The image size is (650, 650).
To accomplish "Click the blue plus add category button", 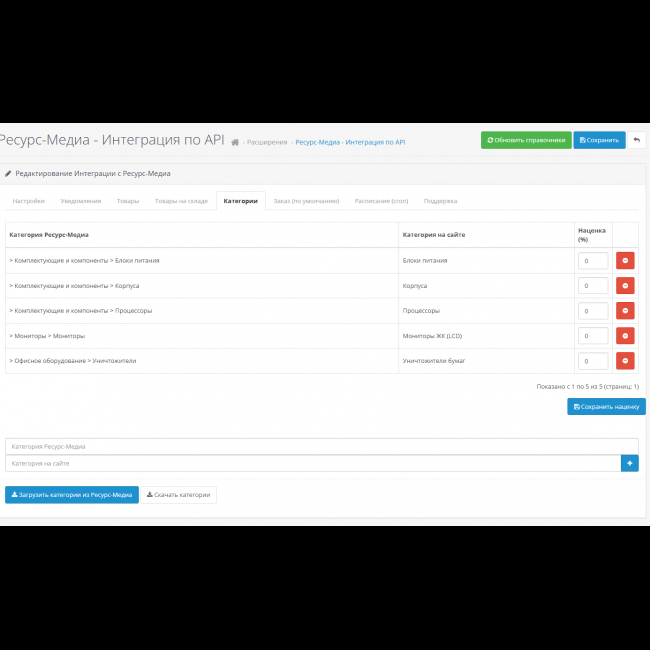I will pos(629,463).
